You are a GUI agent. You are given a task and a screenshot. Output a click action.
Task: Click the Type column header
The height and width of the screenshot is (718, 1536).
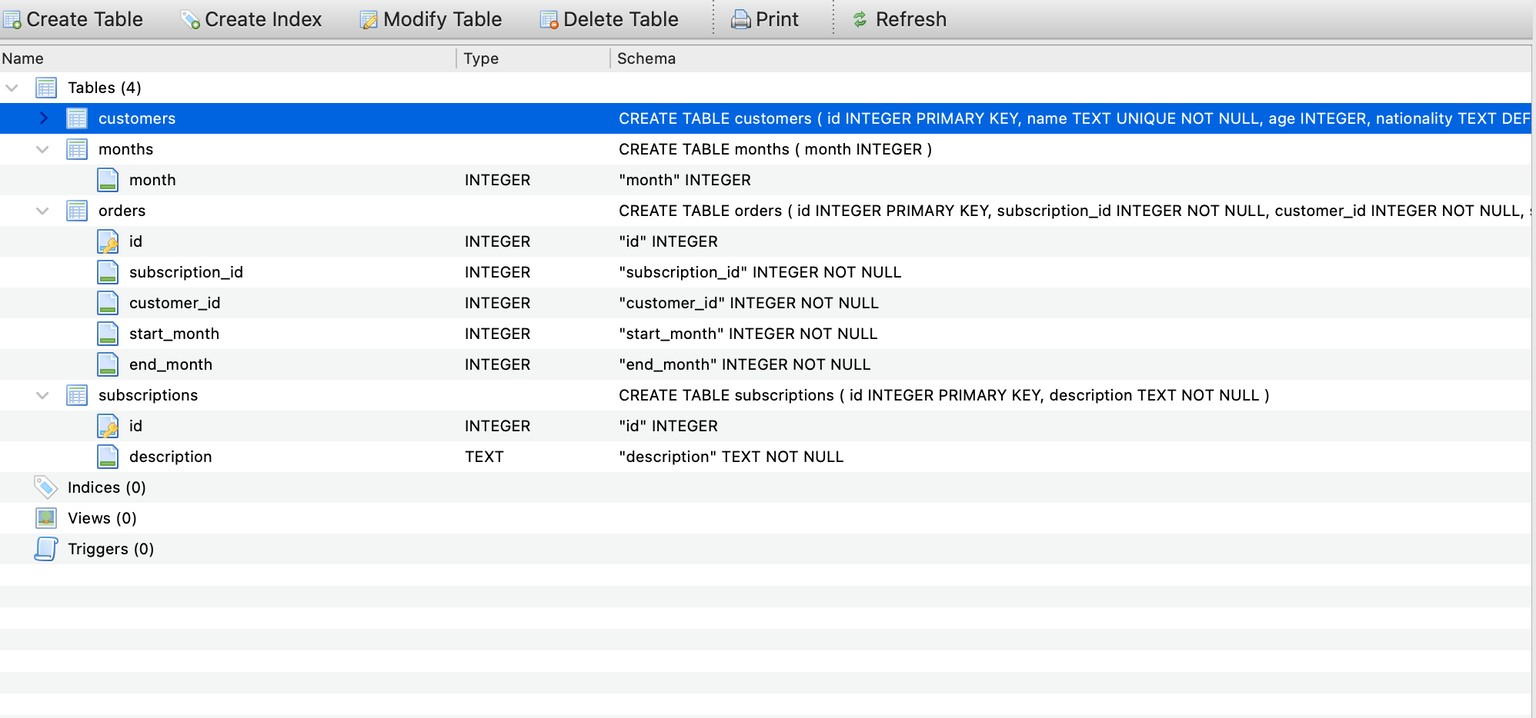(x=534, y=58)
